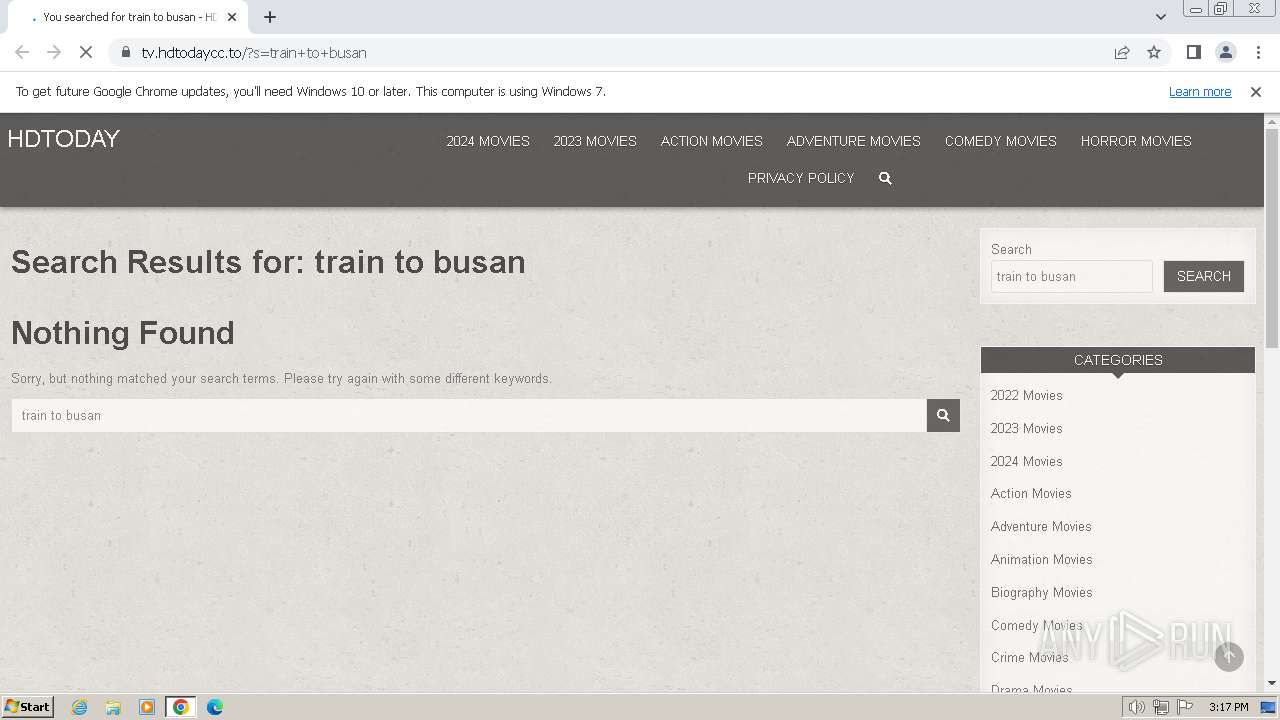
Task: Open the 2024 MOVIES menu item
Action: (488, 141)
